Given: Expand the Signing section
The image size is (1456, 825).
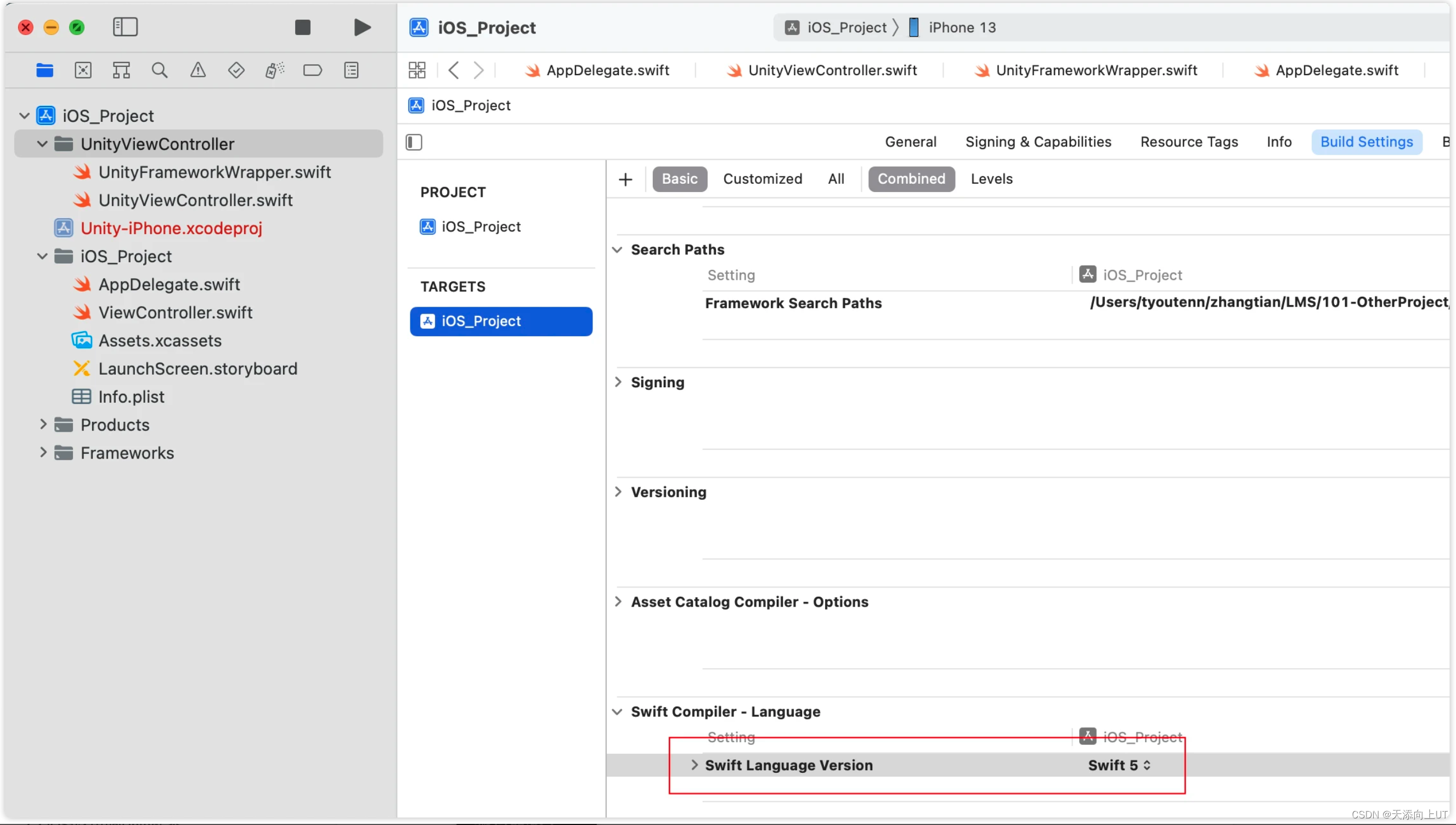Looking at the screenshot, I should [618, 382].
